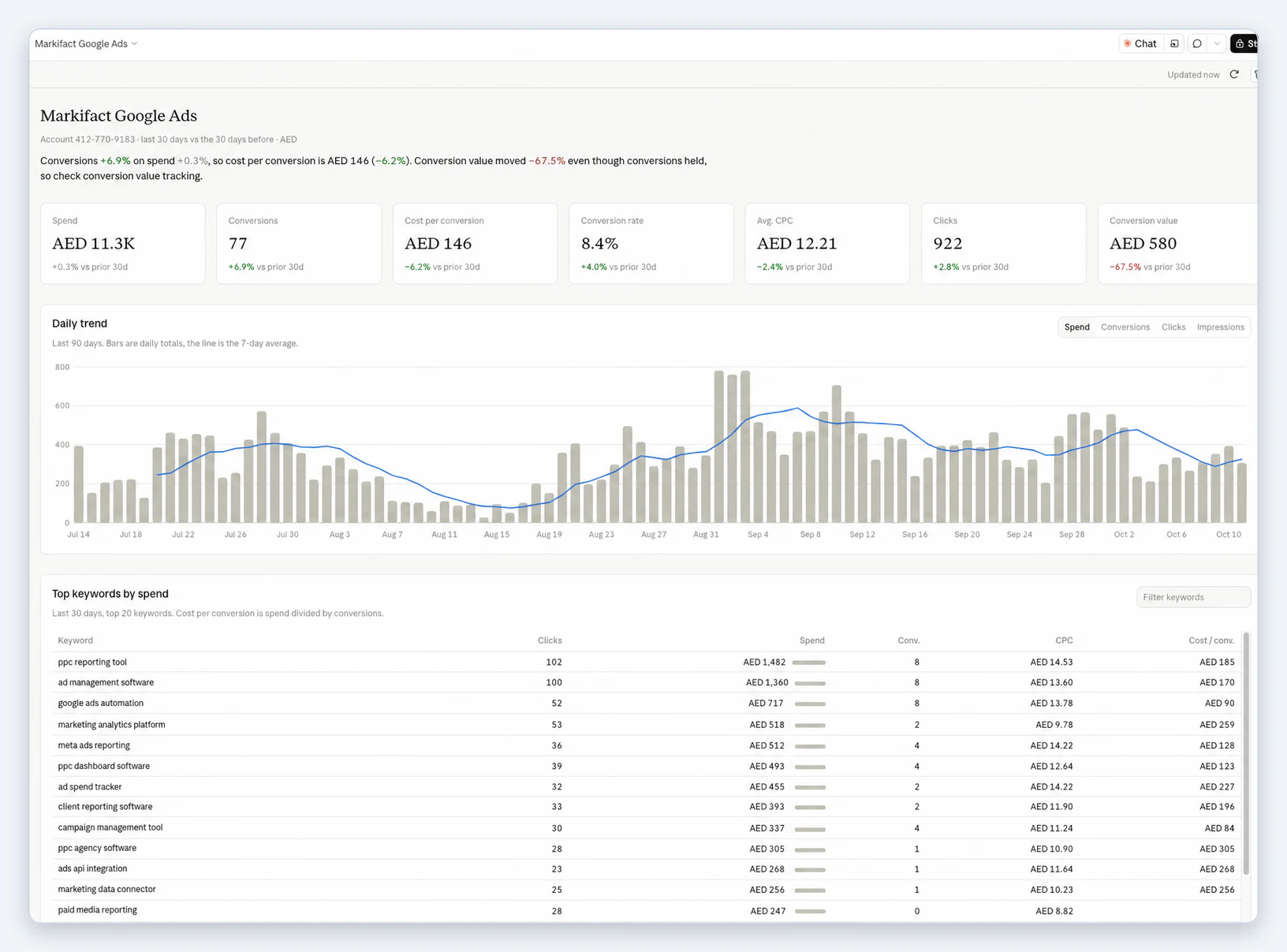Switch Daily trend chart to Clicks
Image resolution: width=1287 pixels, height=952 pixels.
[x=1173, y=327]
